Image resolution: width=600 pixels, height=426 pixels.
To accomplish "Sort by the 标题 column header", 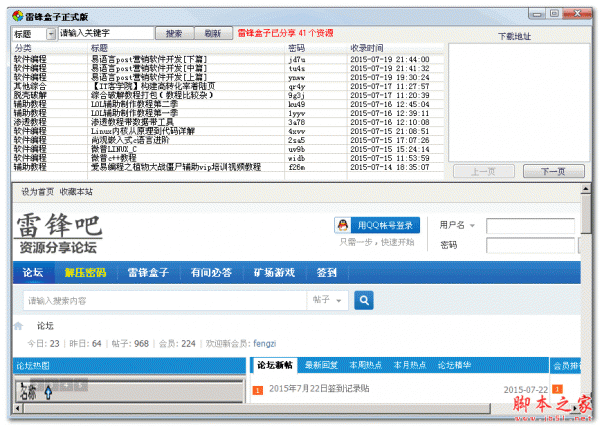I will click(x=99, y=48).
